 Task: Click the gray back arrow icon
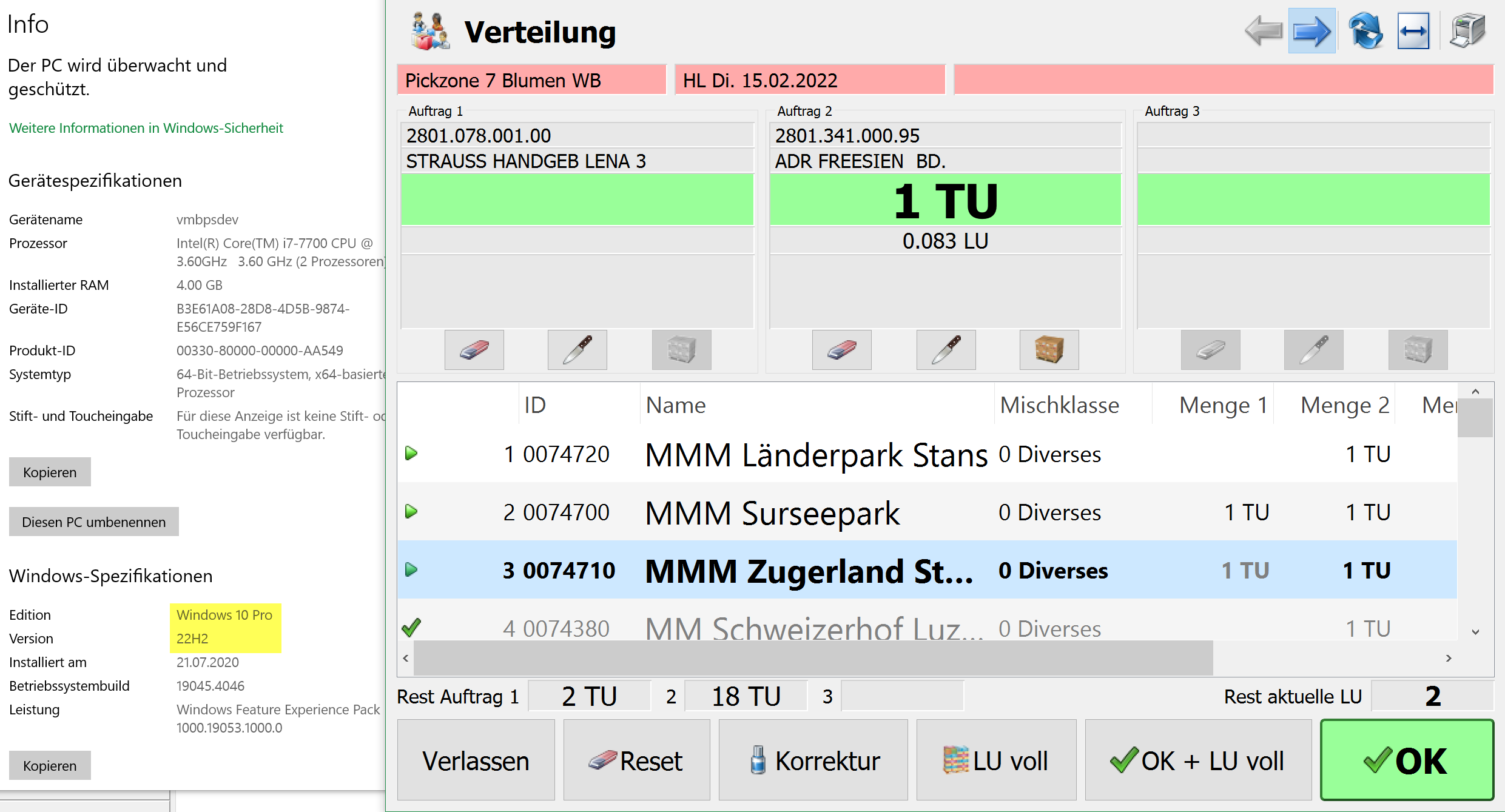[1264, 32]
